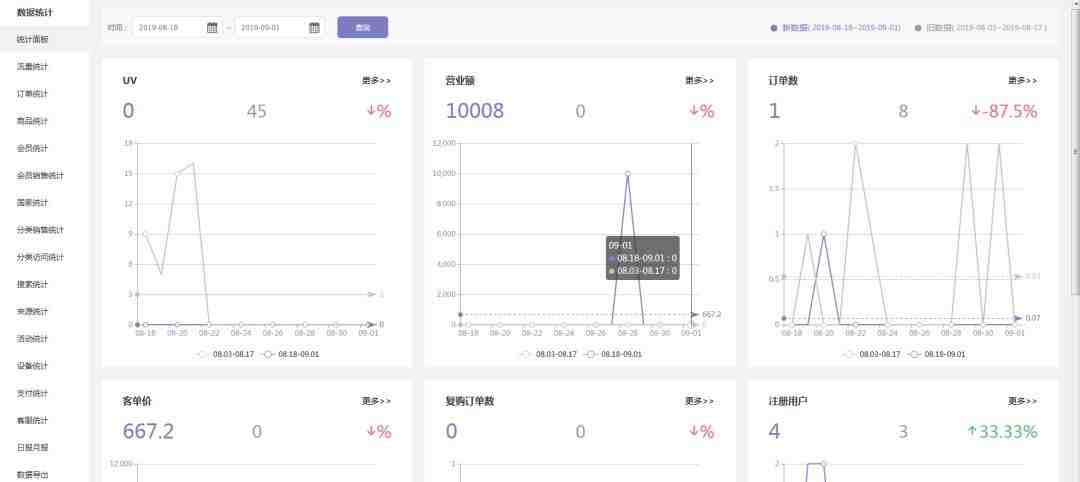Toggle 08.03-08.17 legend in UV chart

click(225, 354)
